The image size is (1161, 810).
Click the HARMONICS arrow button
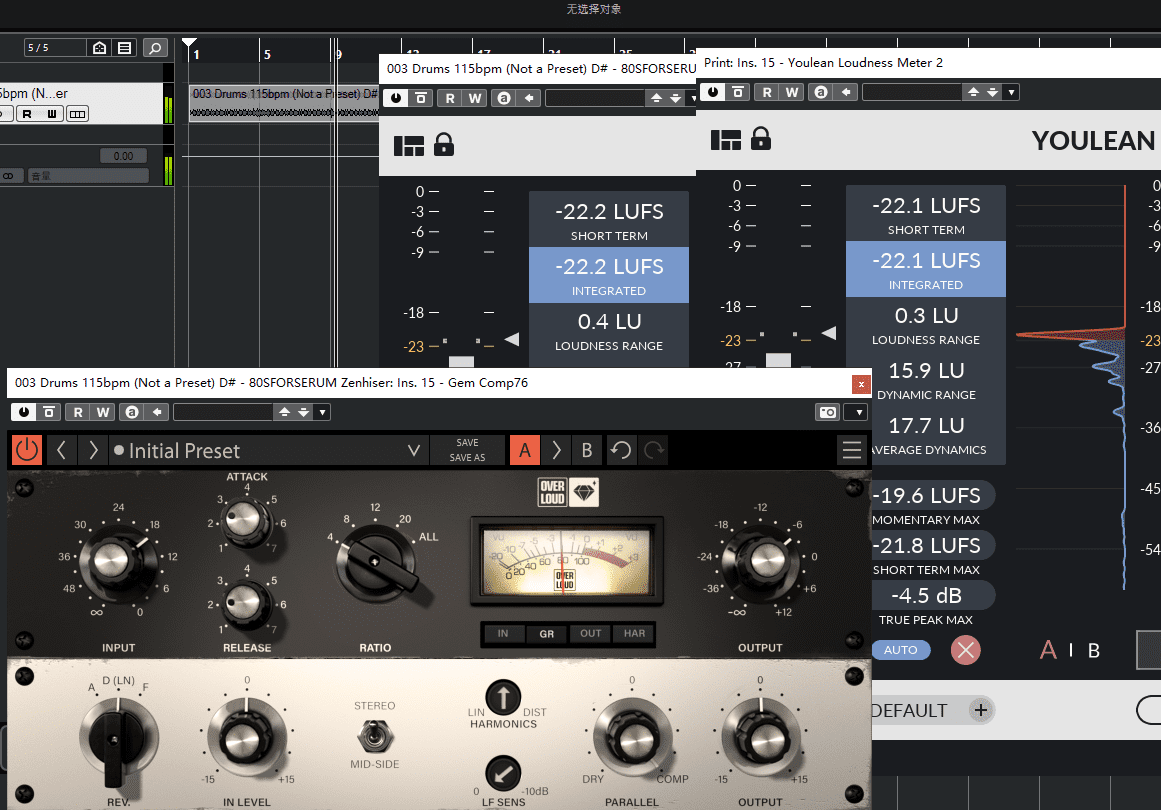503,697
